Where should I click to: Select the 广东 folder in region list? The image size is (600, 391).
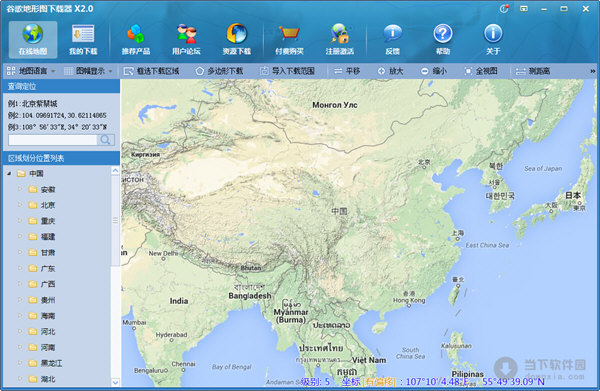(x=42, y=268)
